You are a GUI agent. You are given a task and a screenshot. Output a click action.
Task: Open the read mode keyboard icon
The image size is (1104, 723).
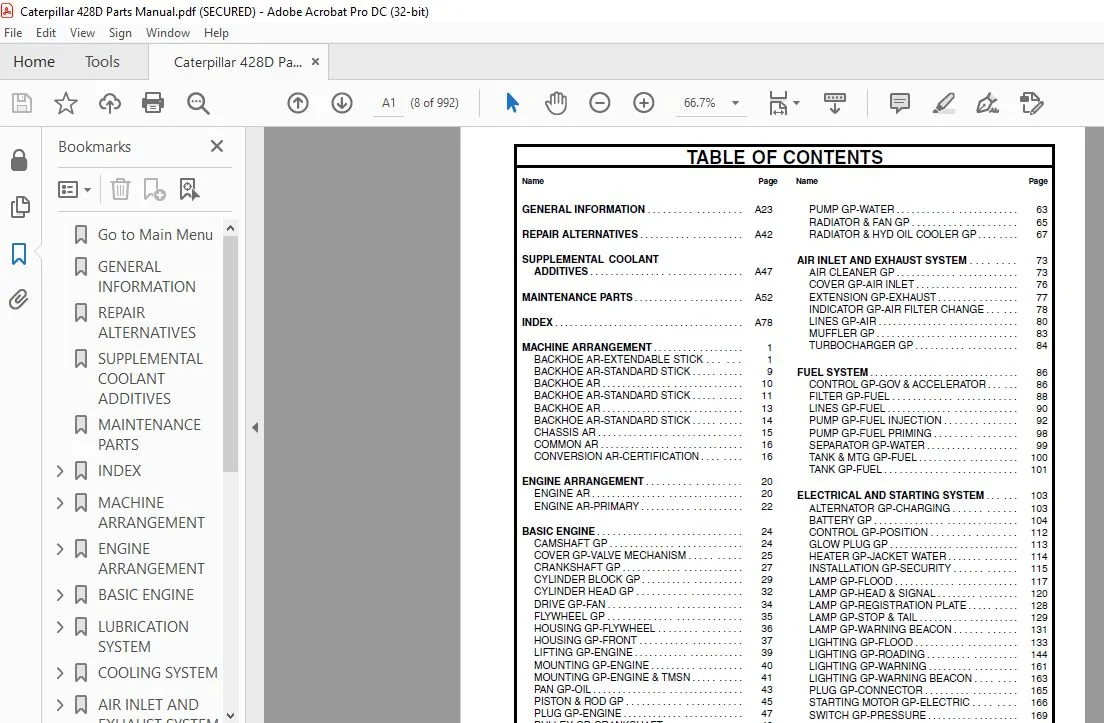[835, 103]
